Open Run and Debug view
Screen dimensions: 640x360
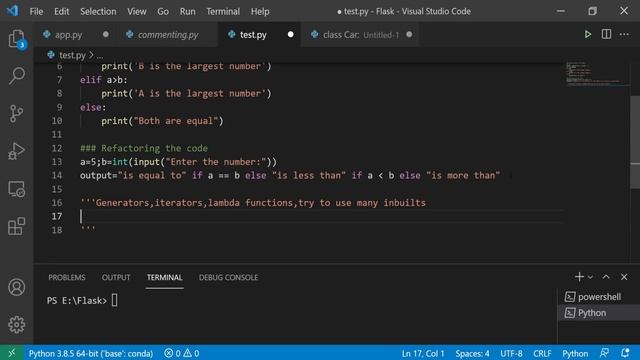point(17,151)
